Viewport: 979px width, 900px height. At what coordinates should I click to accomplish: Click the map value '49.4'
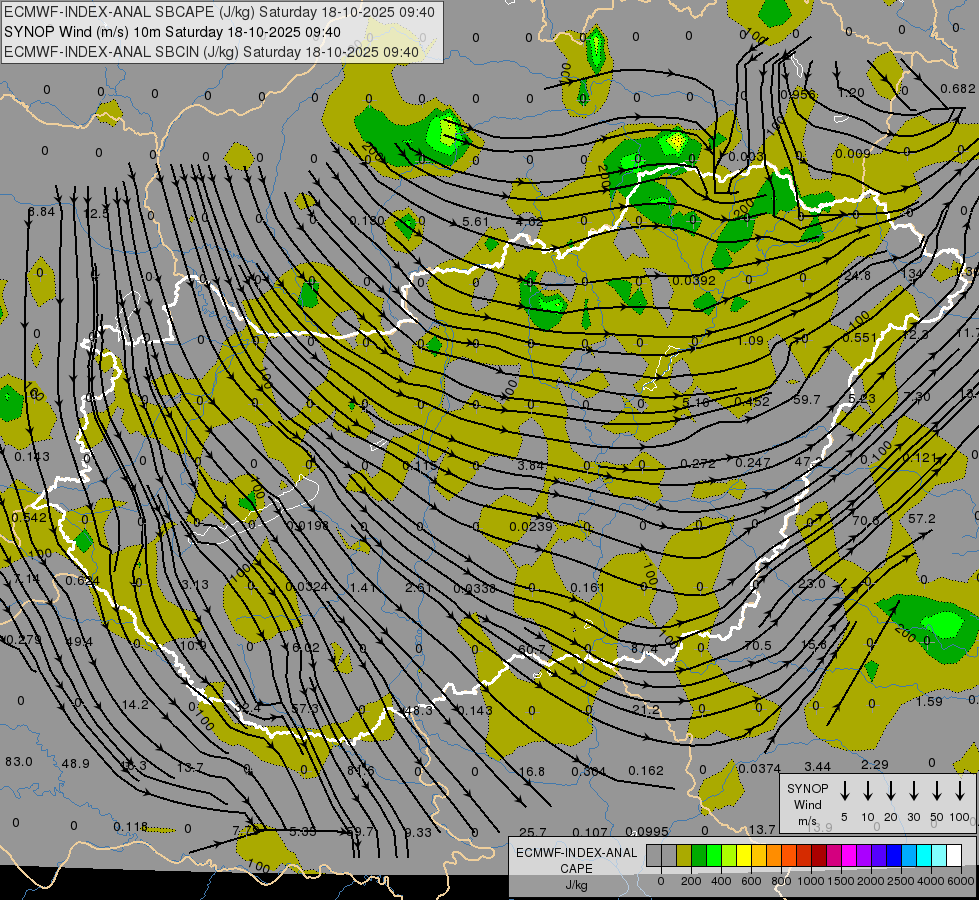(79, 641)
